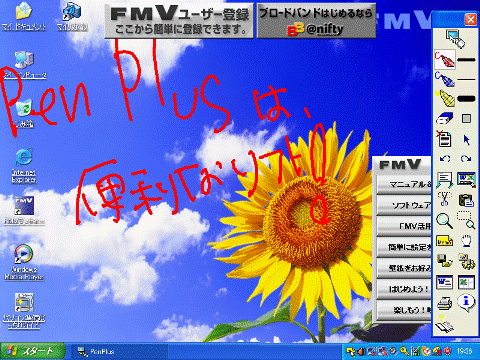Select the red pen tool
The image size is (480, 360).
coord(445,60)
